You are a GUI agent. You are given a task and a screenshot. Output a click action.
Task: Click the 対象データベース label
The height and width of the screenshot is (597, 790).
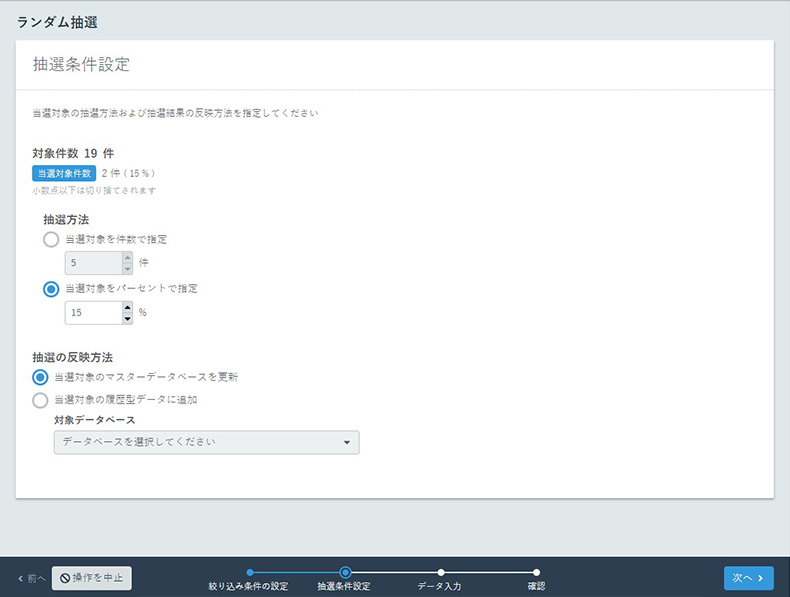[x=95, y=420]
